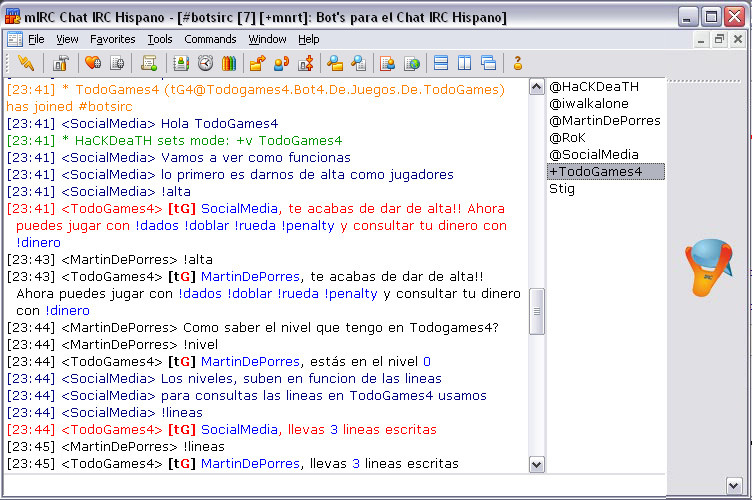The height and width of the screenshot is (500, 752).
Task: Open the Address Book icon
Action: (181, 63)
